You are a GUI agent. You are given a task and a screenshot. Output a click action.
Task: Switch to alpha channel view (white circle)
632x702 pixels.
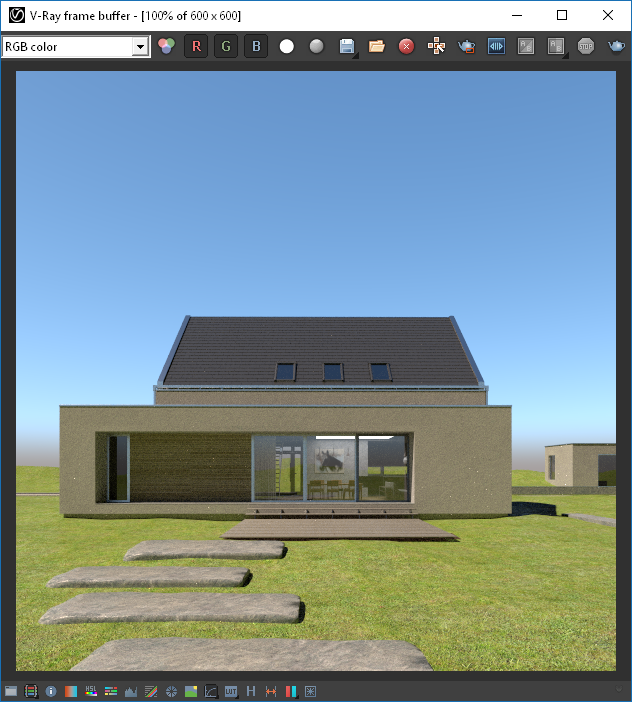pos(286,47)
